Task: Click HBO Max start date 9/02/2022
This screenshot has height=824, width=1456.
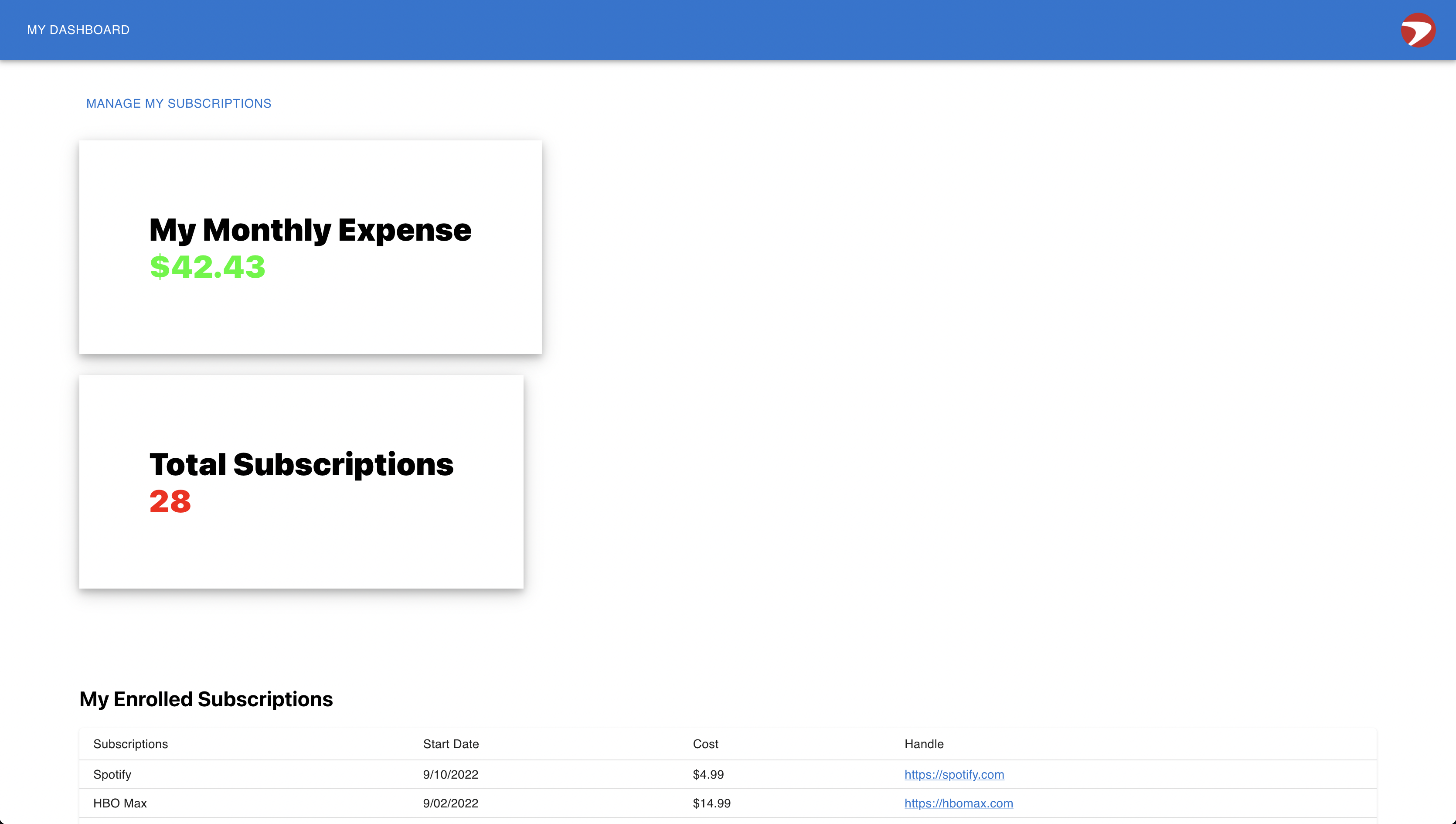Action: [x=450, y=803]
